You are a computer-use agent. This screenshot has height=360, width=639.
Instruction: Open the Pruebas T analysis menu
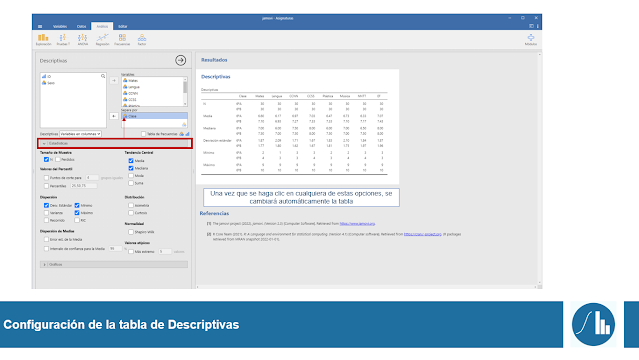tap(63, 40)
